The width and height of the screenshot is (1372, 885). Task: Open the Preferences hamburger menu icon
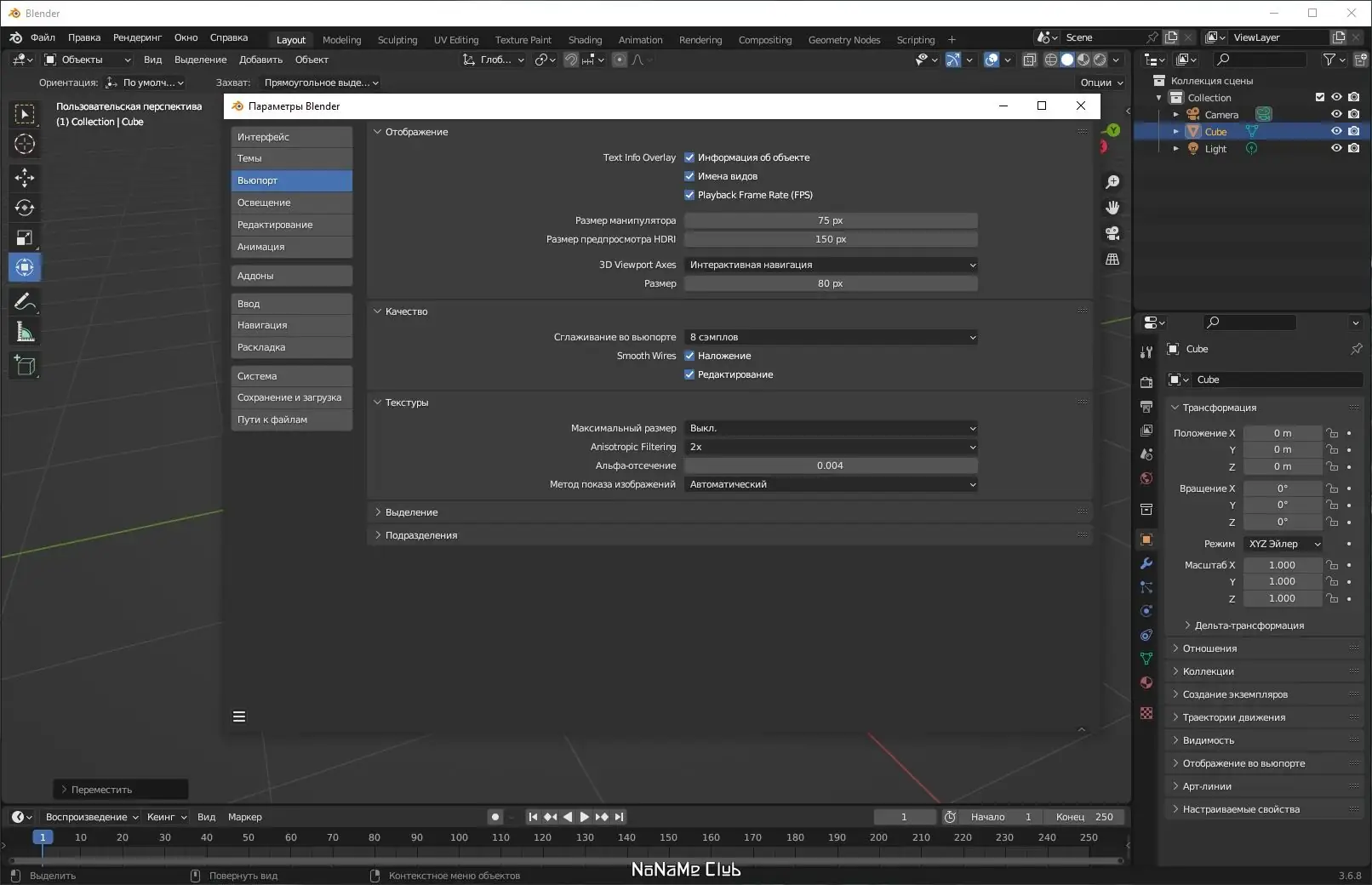(x=239, y=717)
